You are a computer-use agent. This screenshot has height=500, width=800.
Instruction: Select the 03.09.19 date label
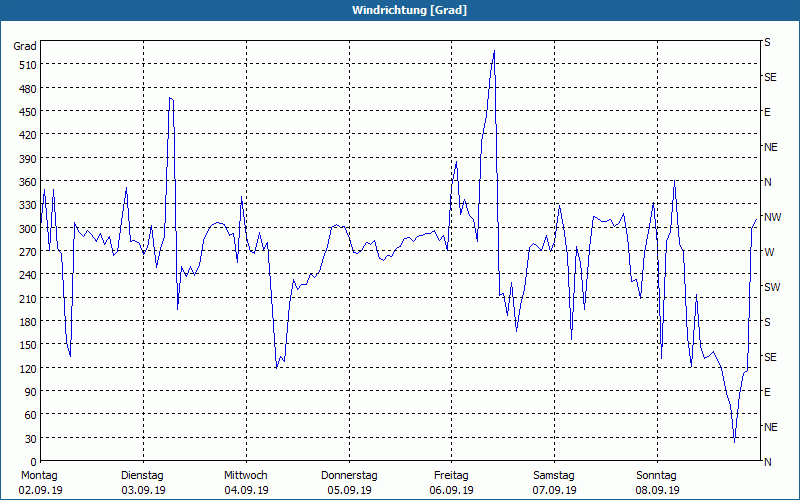[x=143, y=490]
